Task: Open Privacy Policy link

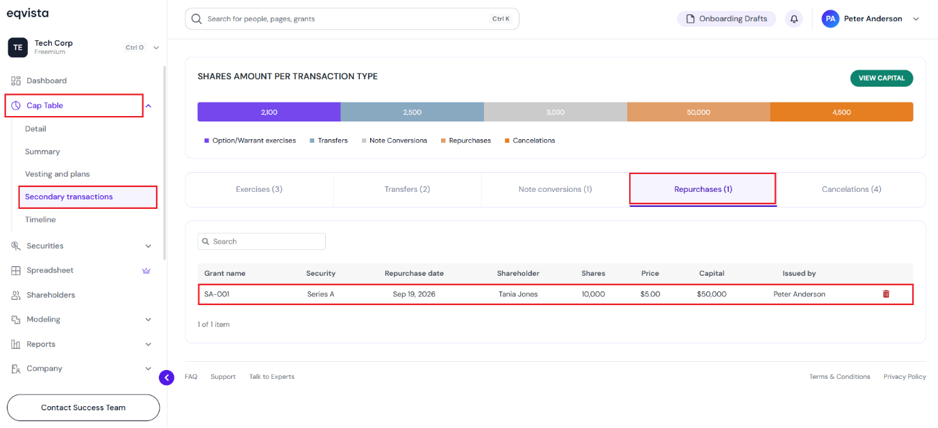Action: [x=904, y=377]
